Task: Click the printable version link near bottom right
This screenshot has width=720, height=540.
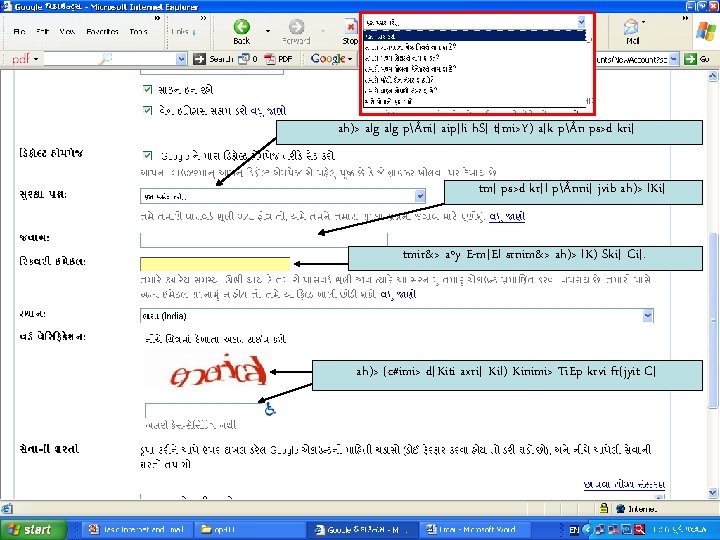Action: click(x=624, y=484)
